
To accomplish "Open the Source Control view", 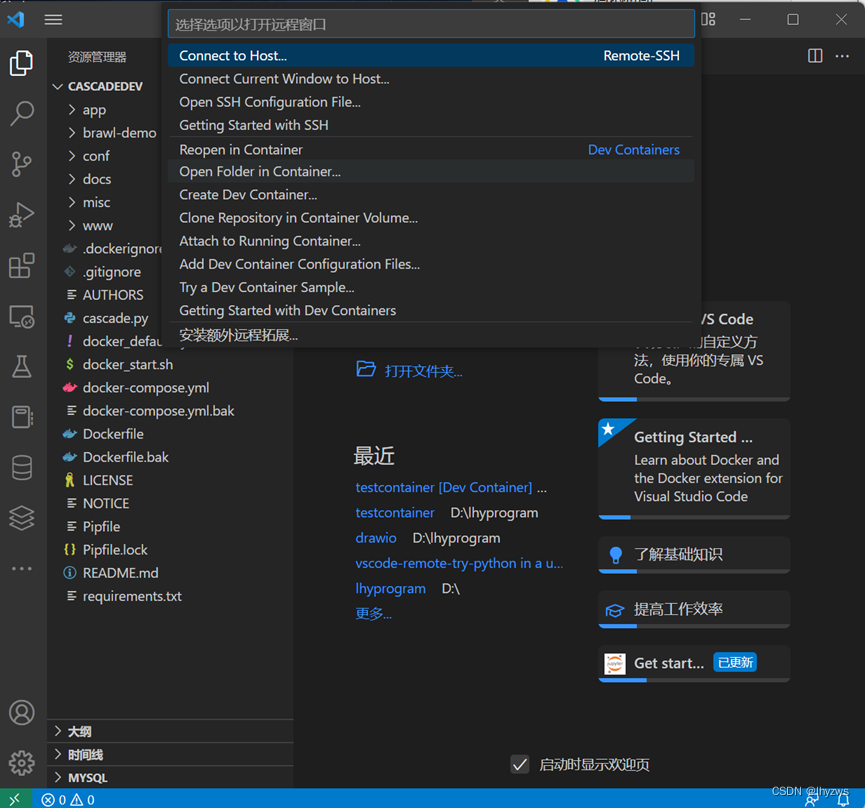I will click(22, 164).
